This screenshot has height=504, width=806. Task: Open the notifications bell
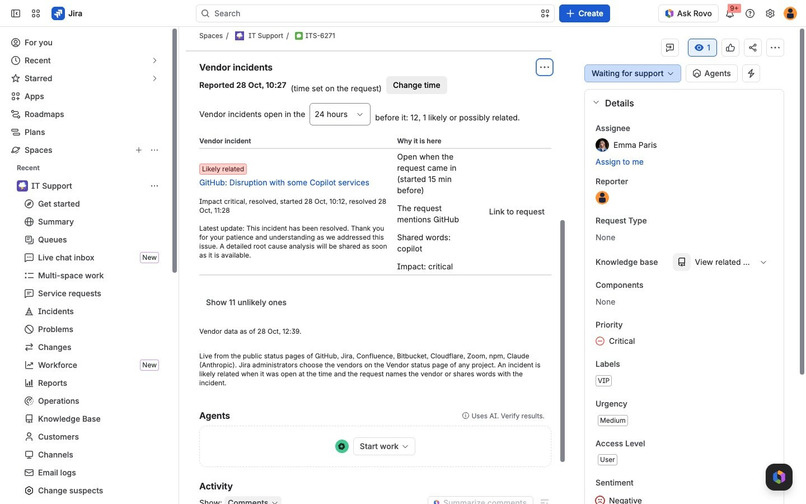(730, 13)
